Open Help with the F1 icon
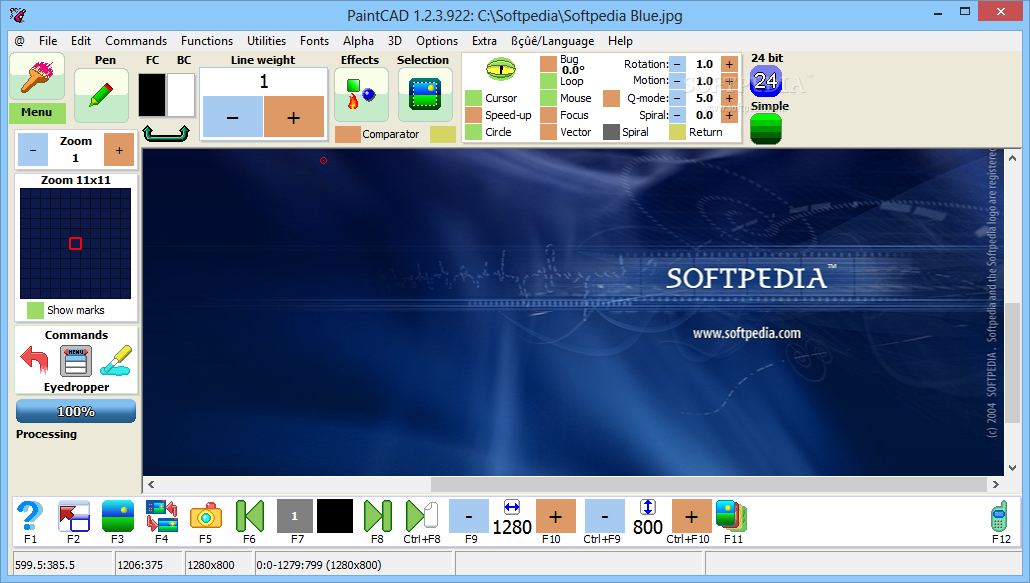1030x583 pixels. [x=30, y=516]
